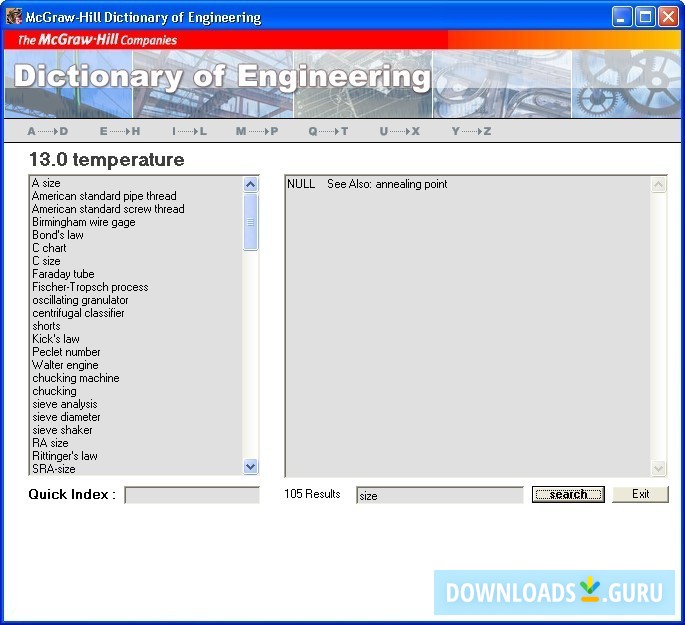Viewport: 685px width, 625px height.
Task: Click definition pane scroll-down arrow
Action: tap(658, 469)
